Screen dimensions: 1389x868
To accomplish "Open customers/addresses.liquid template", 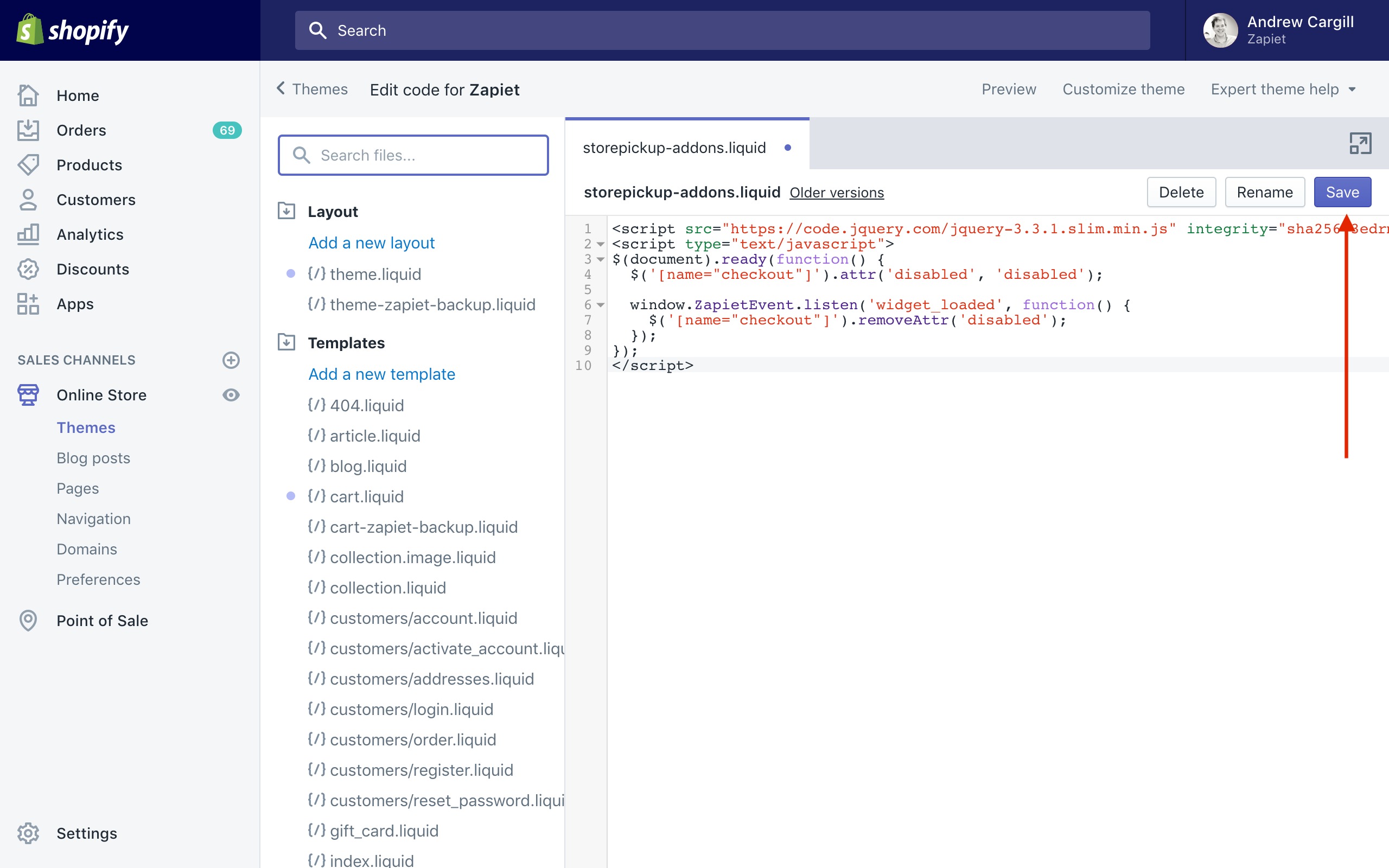I will [420, 679].
